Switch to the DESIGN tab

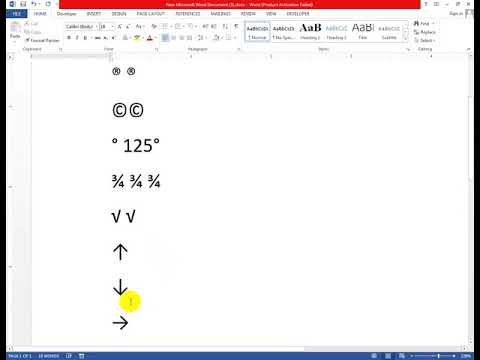pos(119,14)
